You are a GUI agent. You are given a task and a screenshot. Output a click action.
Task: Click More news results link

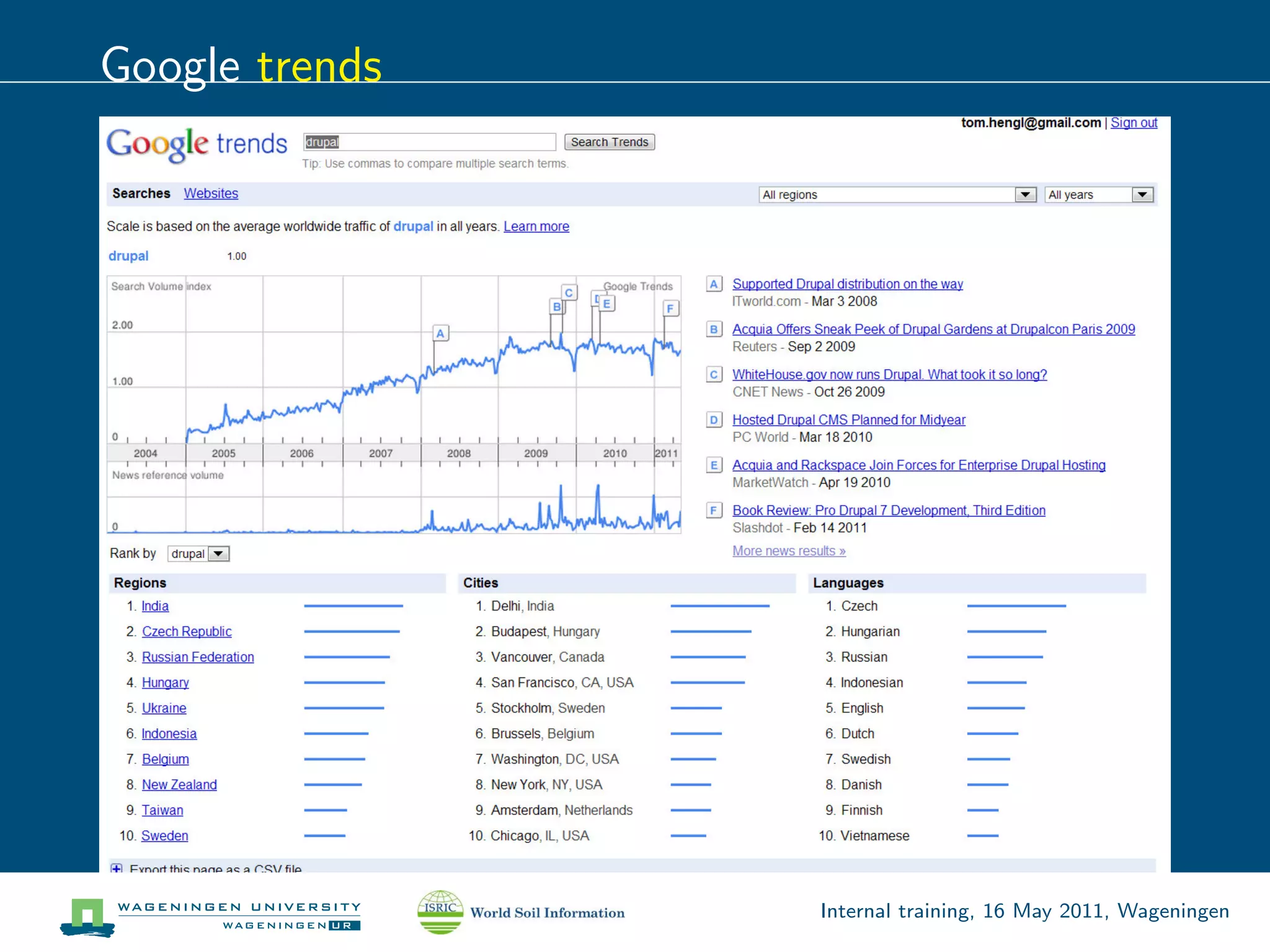tap(789, 551)
